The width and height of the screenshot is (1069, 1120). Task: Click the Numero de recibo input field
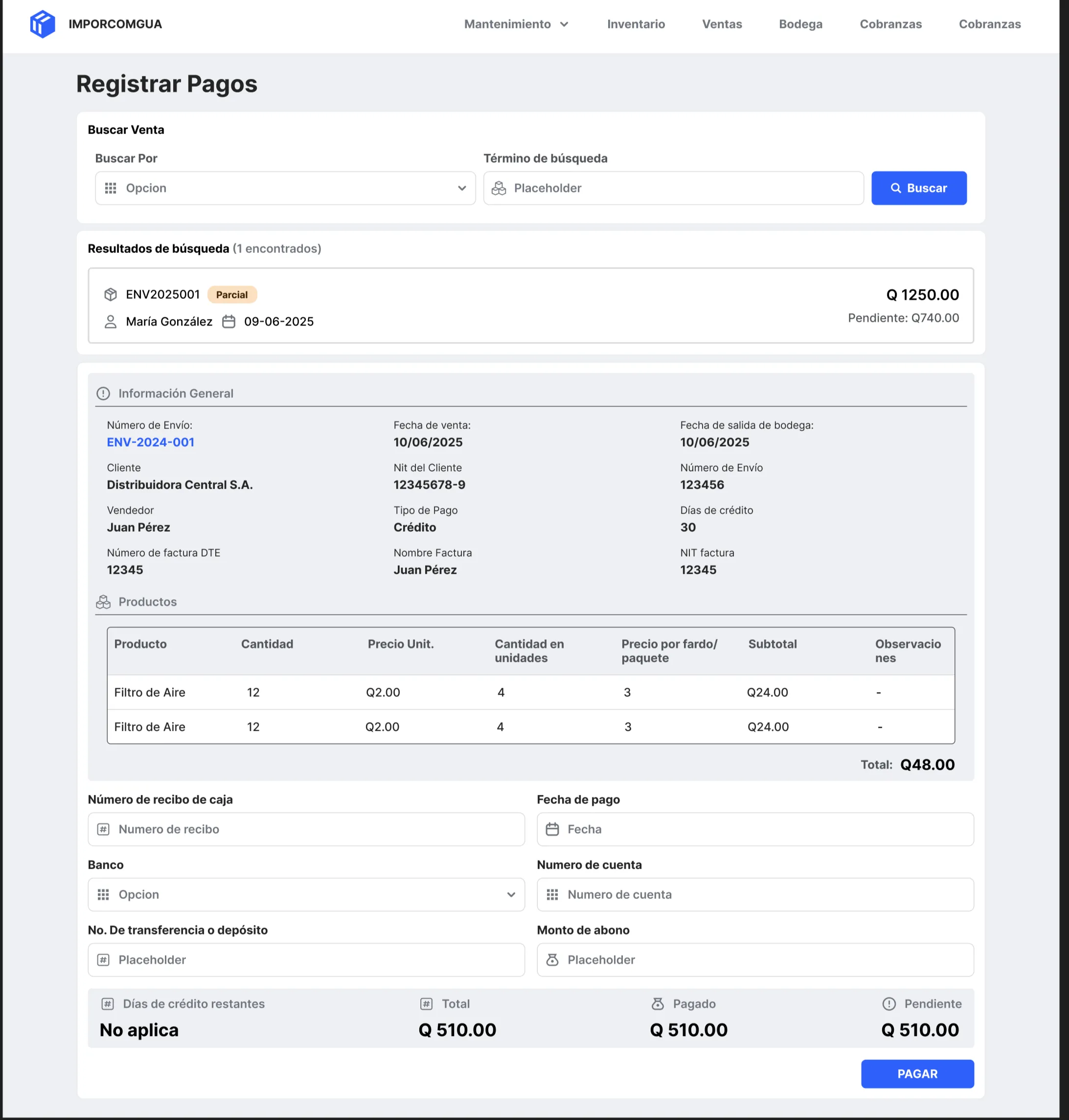pos(306,829)
